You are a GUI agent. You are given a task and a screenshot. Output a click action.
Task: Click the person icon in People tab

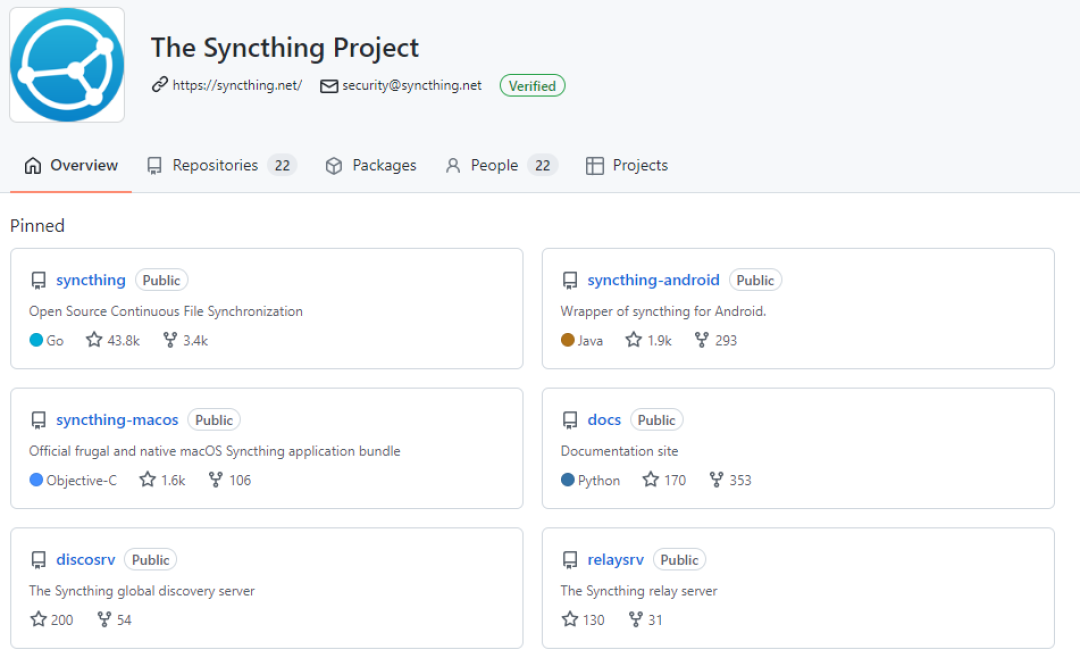click(453, 165)
